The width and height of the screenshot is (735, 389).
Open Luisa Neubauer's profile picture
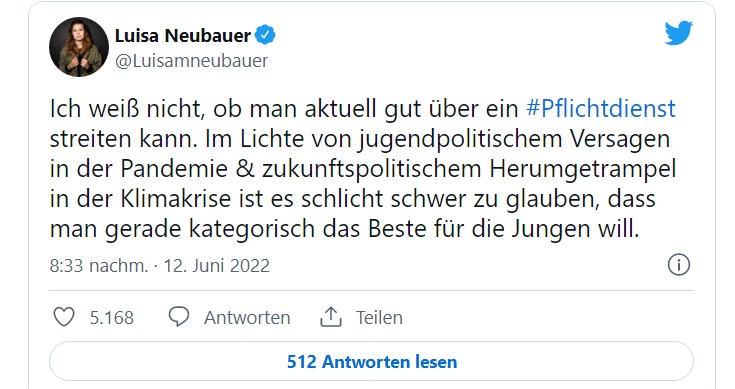(x=79, y=47)
